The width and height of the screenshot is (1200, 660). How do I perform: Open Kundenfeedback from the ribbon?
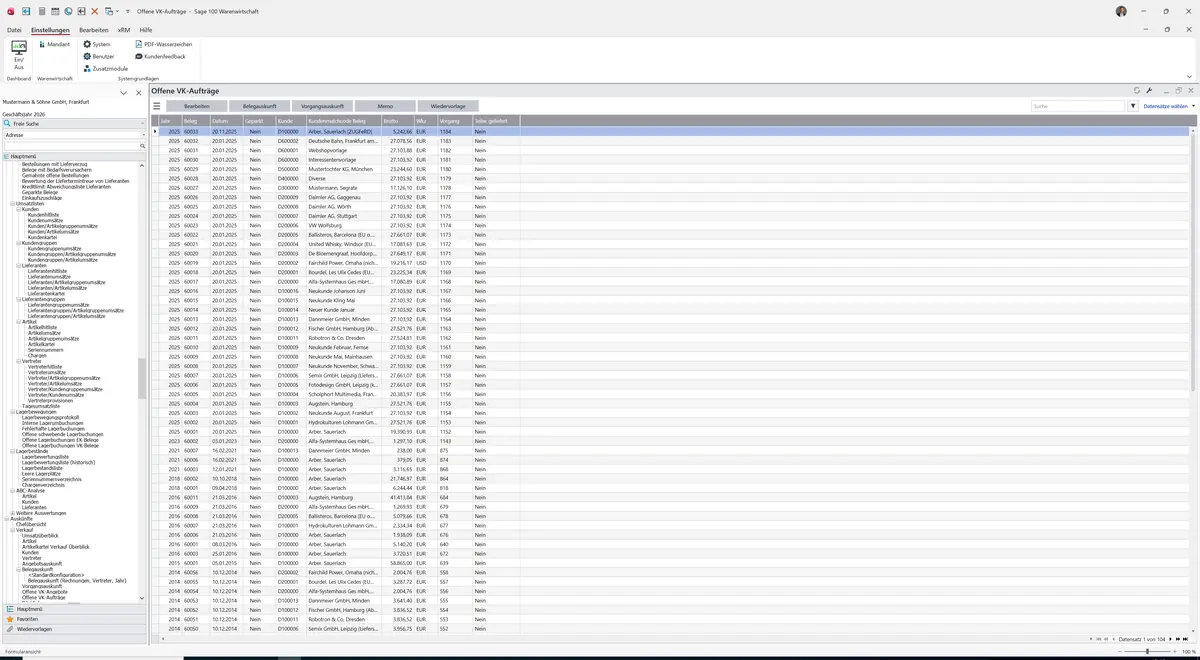tap(160, 57)
